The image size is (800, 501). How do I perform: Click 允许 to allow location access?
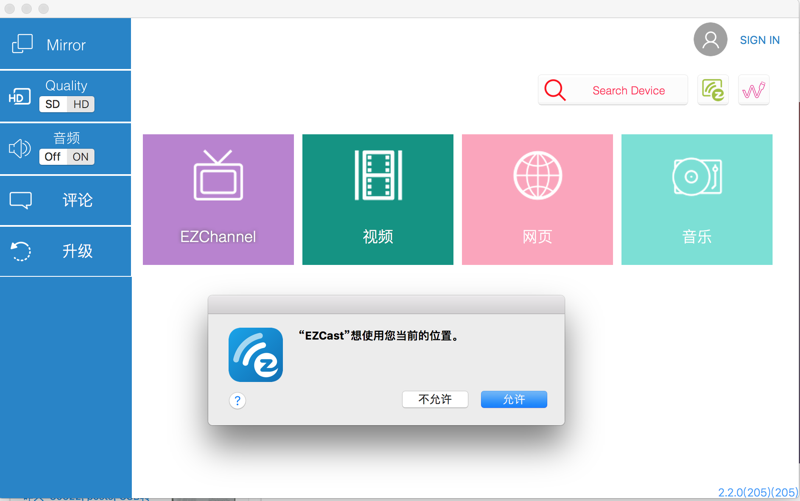pos(514,399)
